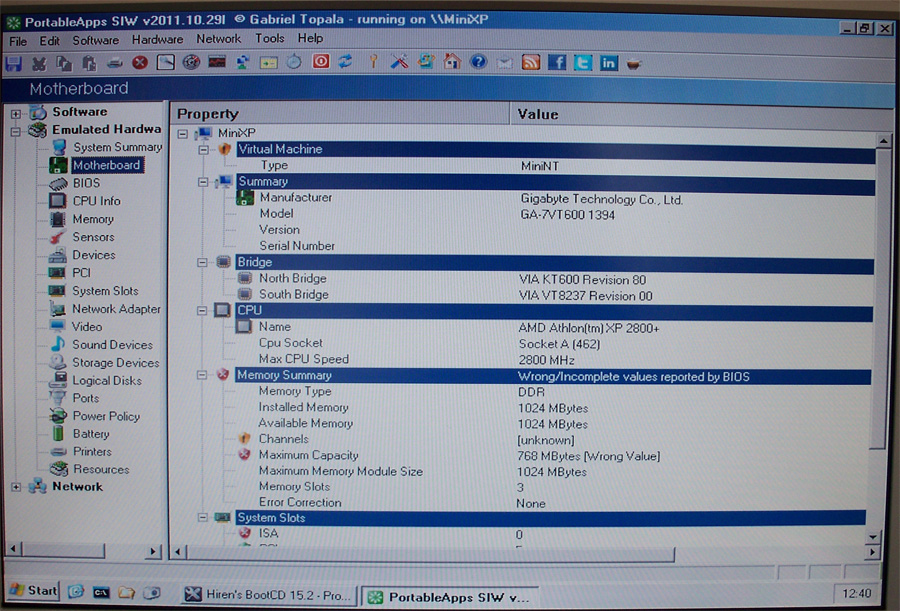Click the Print toolbar icon
This screenshot has height=611, width=900.
click(114, 63)
